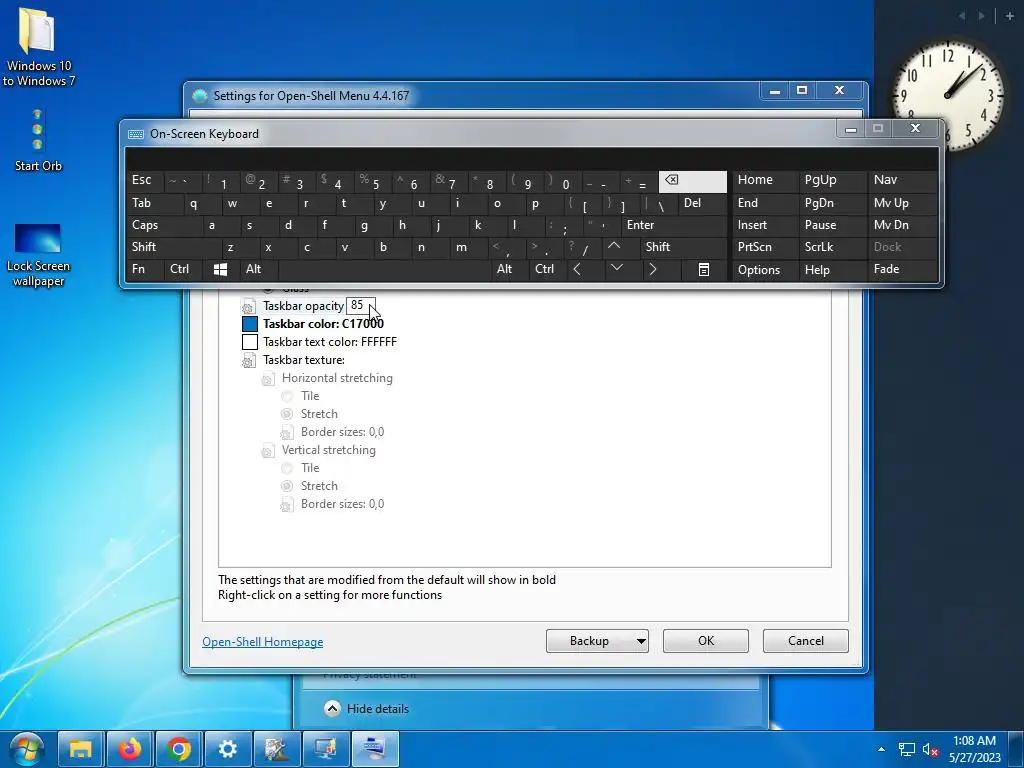
Task: Tap the Home key on keyboard
Action: tap(765, 180)
